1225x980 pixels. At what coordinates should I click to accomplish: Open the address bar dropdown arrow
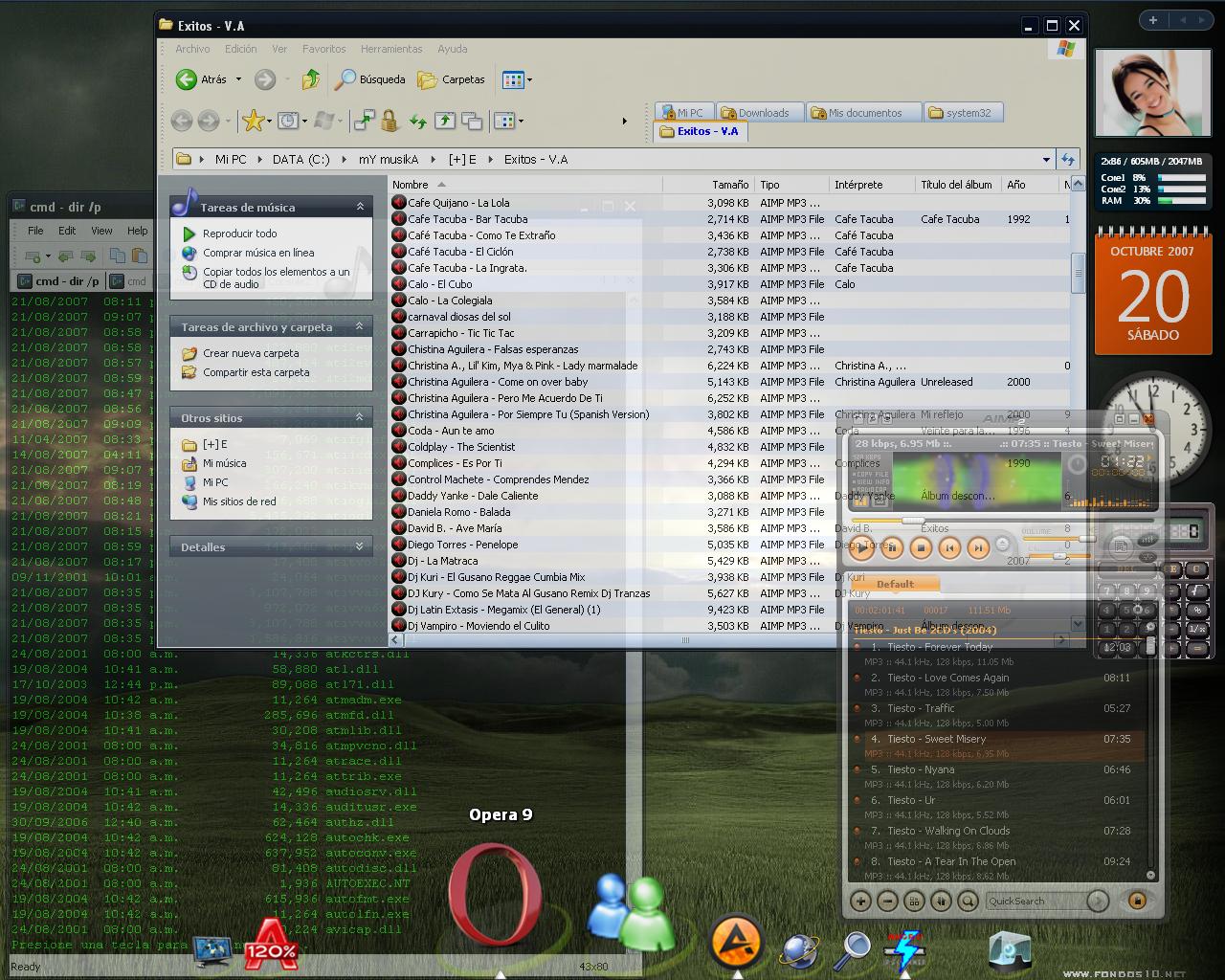(x=1046, y=160)
